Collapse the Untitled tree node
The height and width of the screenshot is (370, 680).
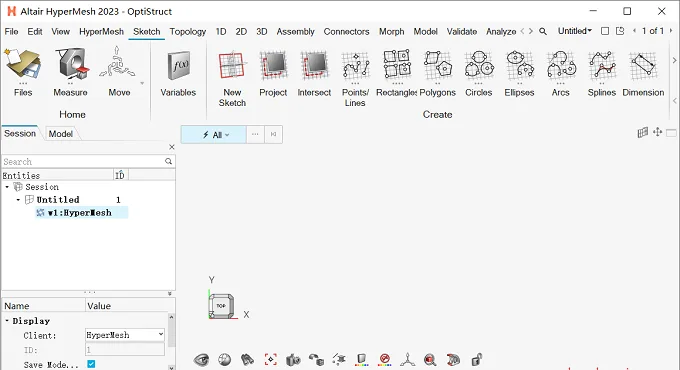18,200
